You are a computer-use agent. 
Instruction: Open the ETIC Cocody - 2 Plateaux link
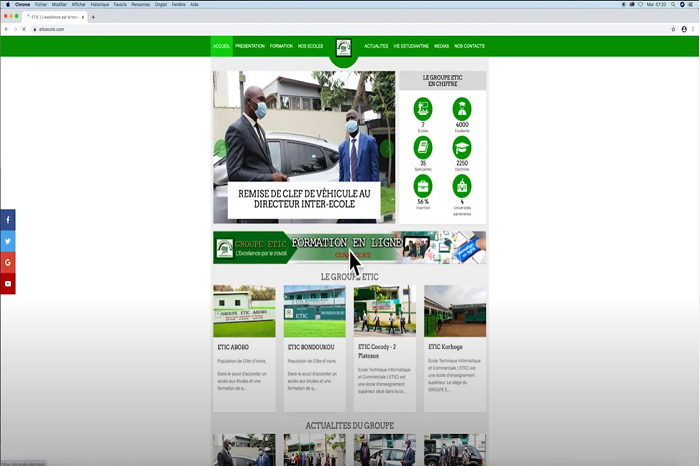[x=377, y=351]
